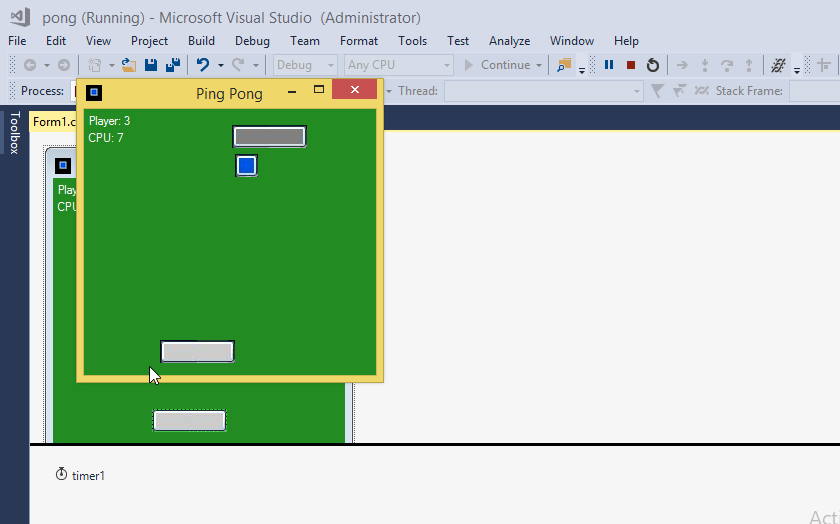Click the Stack Frame combo box
Image resolution: width=840 pixels, height=524 pixels.
tap(814, 91)
